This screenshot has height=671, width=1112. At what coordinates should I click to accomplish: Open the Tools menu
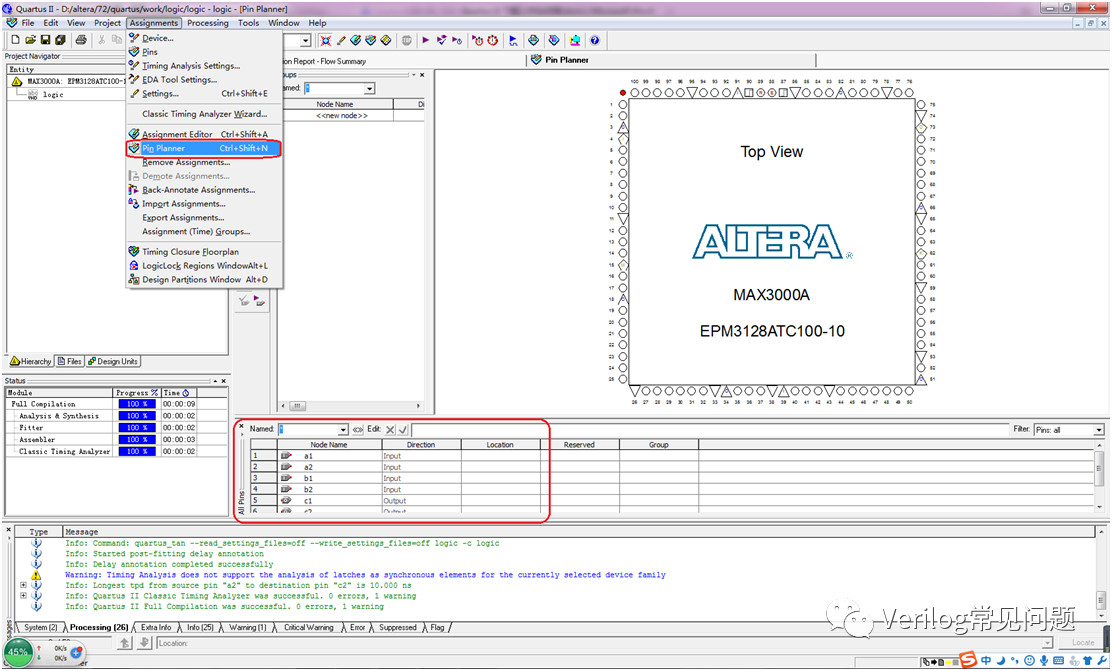coord(248,23)
